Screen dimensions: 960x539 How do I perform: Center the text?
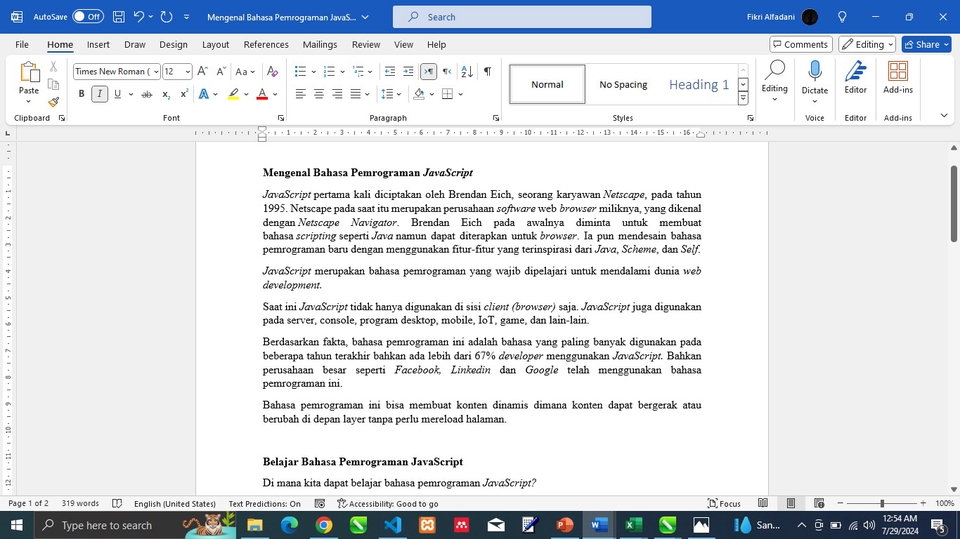click(x=319, y=94)
